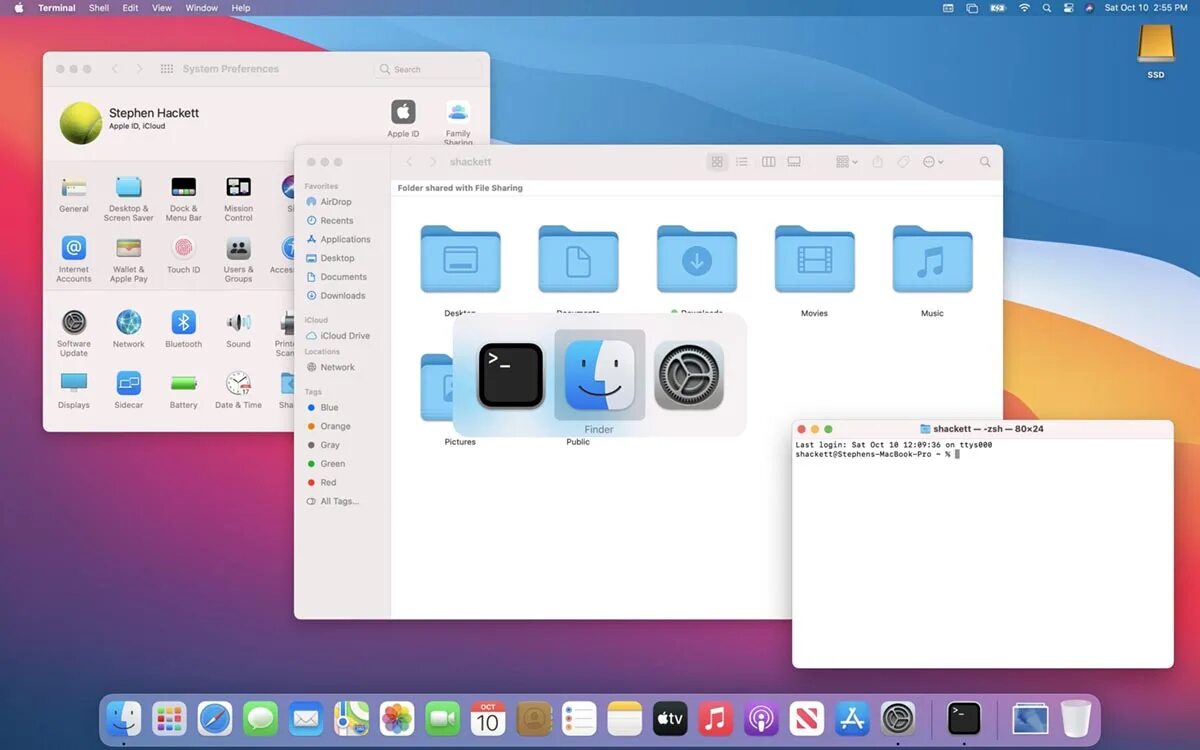Click the Edit Tags button in Finder toolbar
Image resolution: width=1200 pixels, height=750 pixels.
[903, 162]
